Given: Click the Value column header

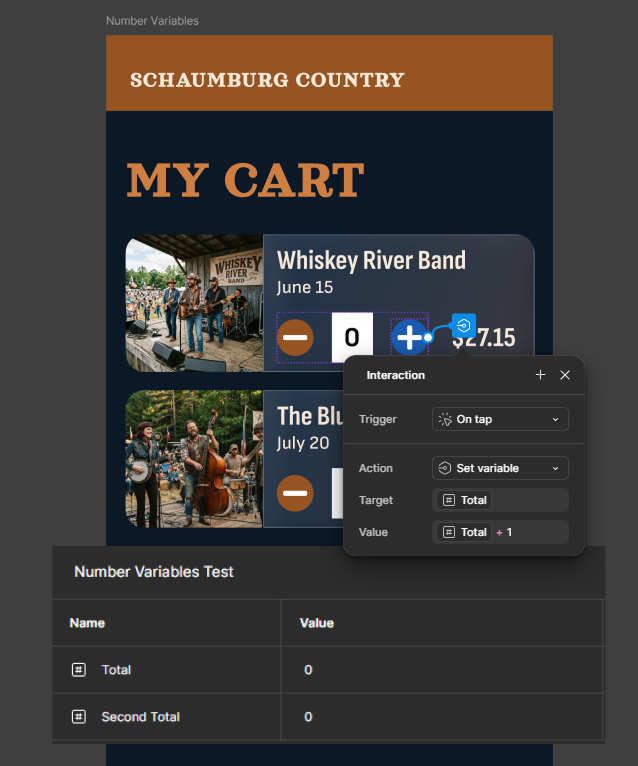Looking at the screenshot, I should (x=317, y=623).
